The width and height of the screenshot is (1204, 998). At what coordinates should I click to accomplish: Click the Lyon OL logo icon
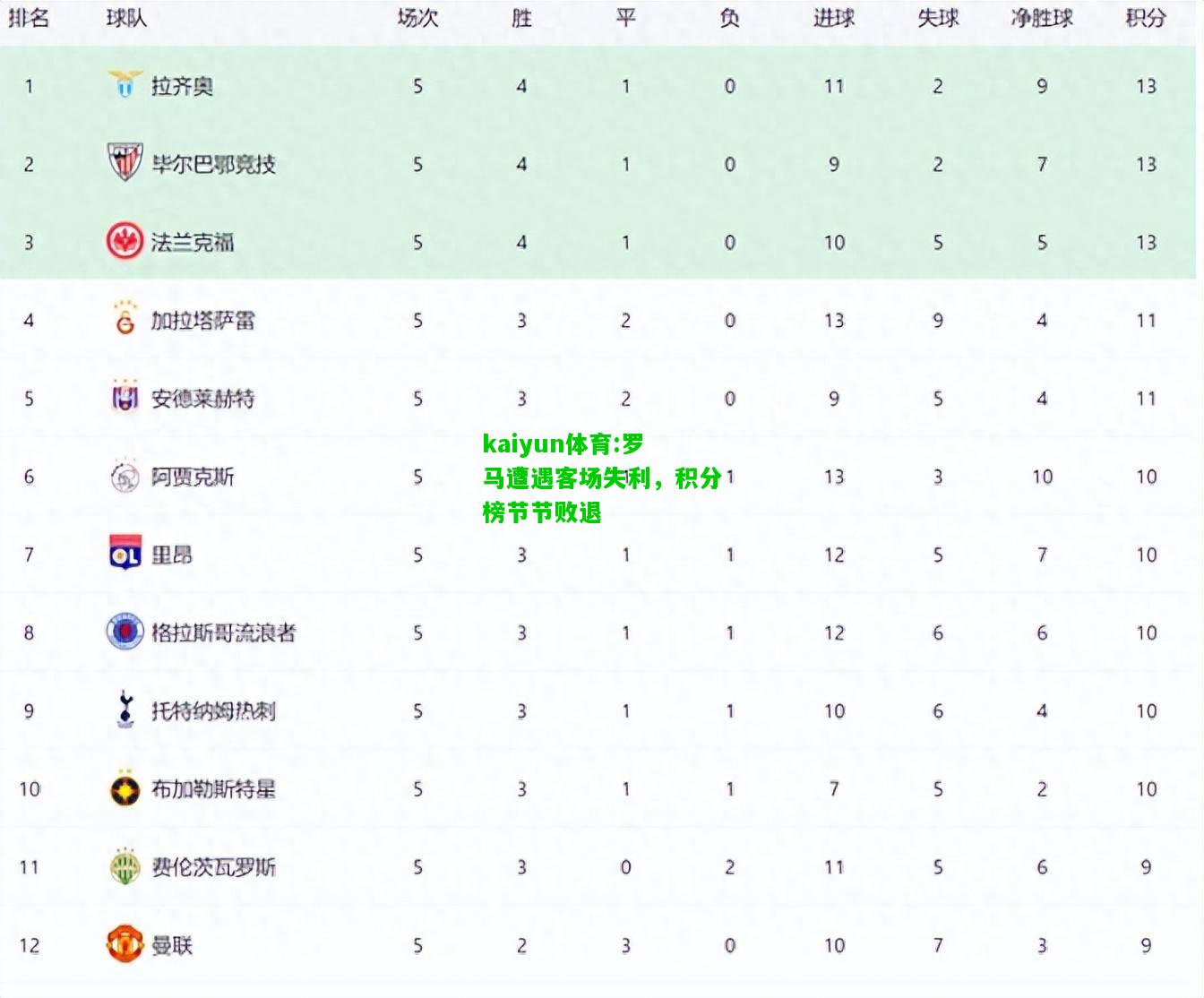[x=125, y=554]
